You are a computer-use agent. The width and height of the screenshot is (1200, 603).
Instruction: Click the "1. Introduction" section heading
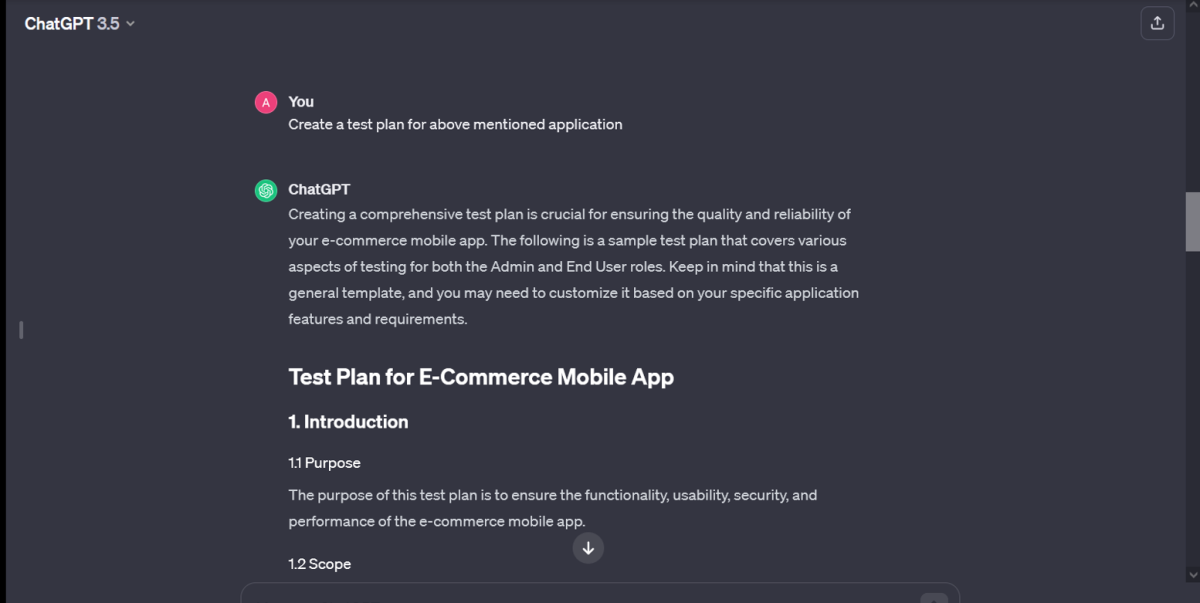point(348,422)
